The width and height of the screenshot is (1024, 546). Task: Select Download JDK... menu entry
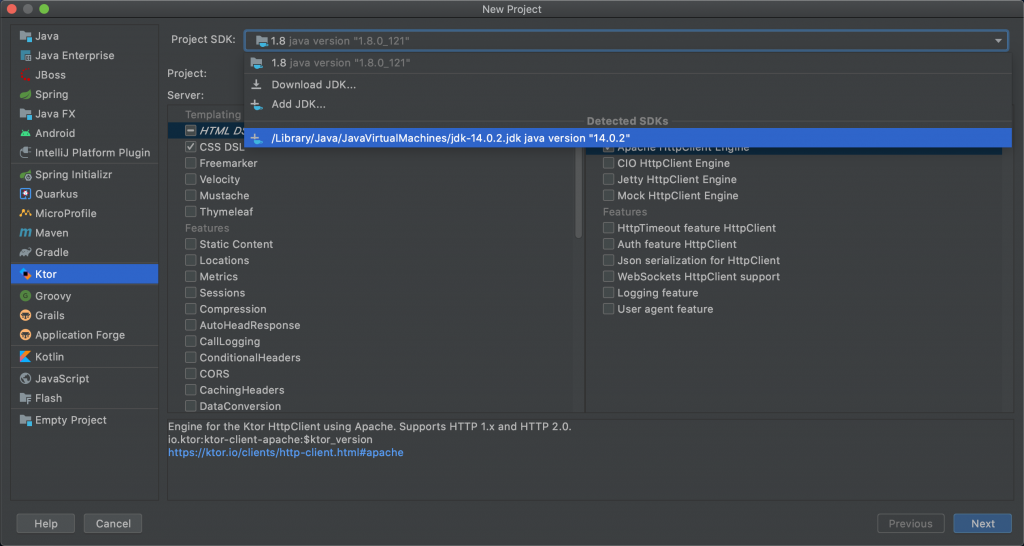click(628, 84)
